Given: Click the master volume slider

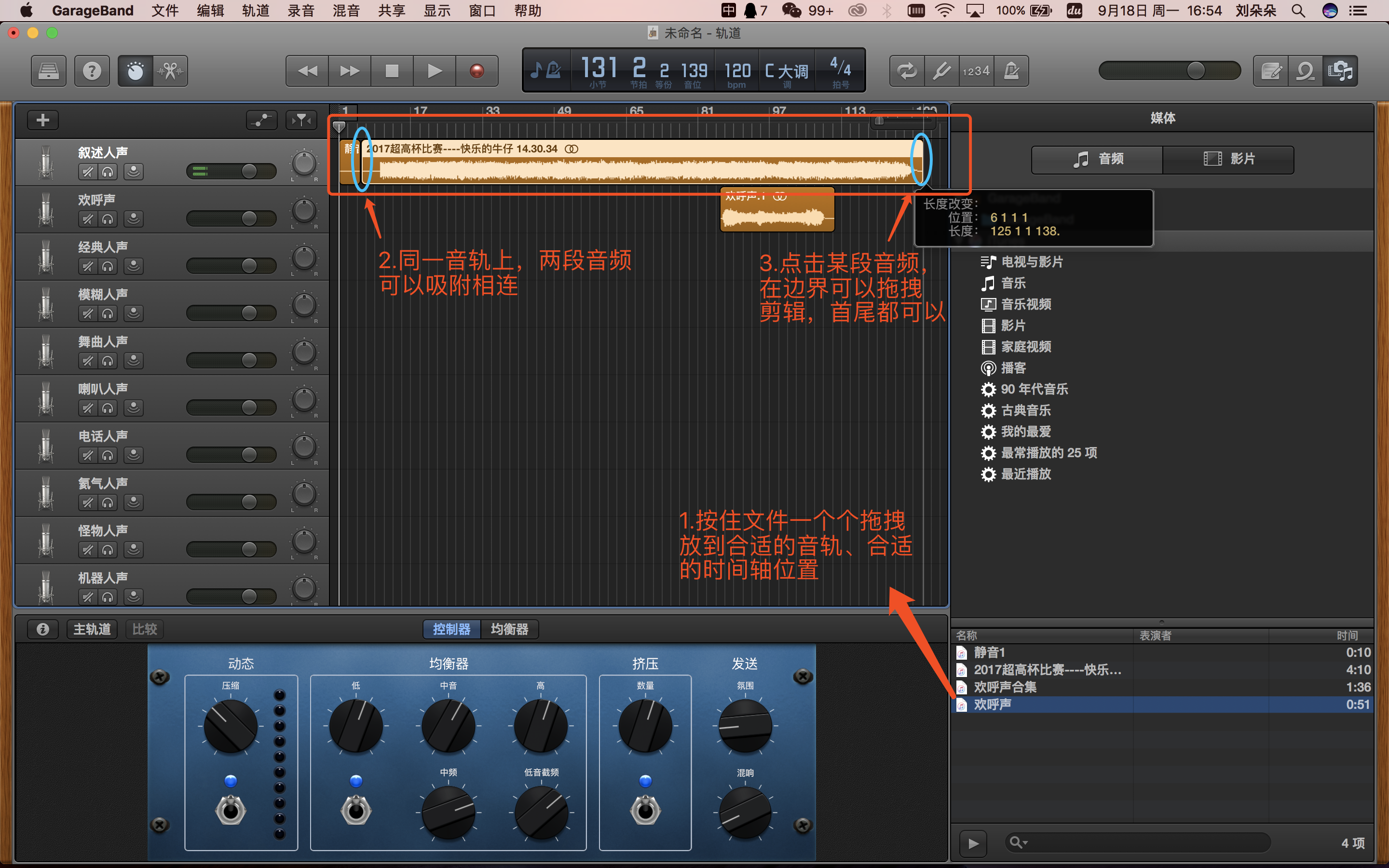Looking at the screenshot, I should [x=1195, y=70].
